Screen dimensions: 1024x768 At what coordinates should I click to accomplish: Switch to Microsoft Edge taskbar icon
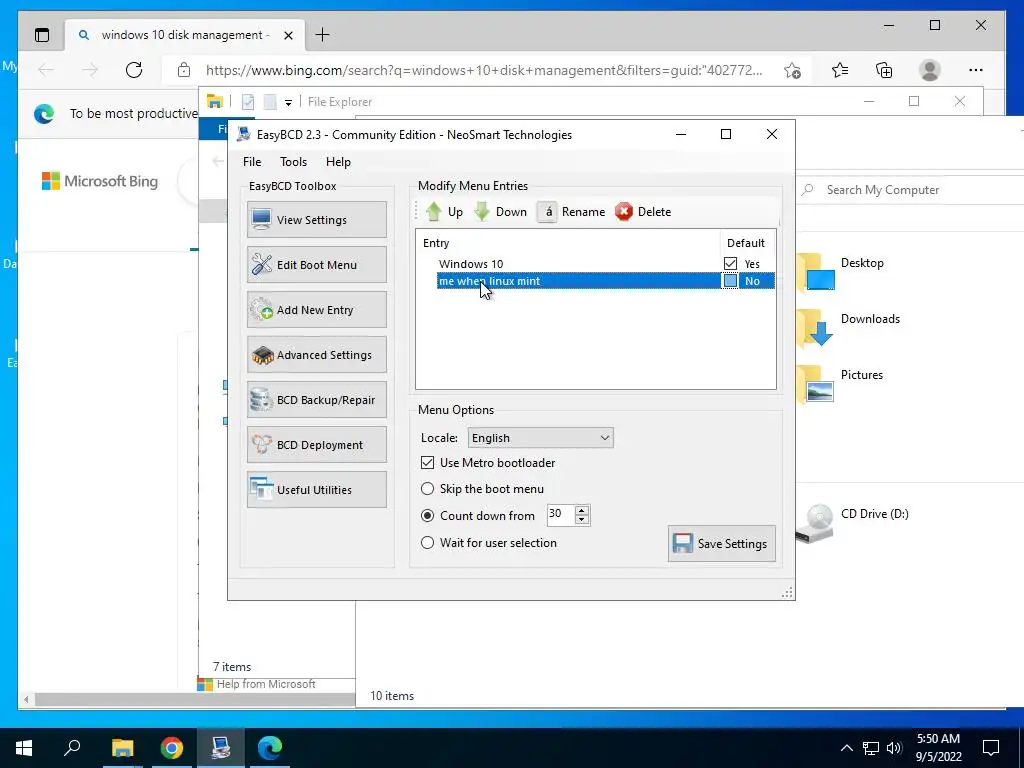click(270, 748)
